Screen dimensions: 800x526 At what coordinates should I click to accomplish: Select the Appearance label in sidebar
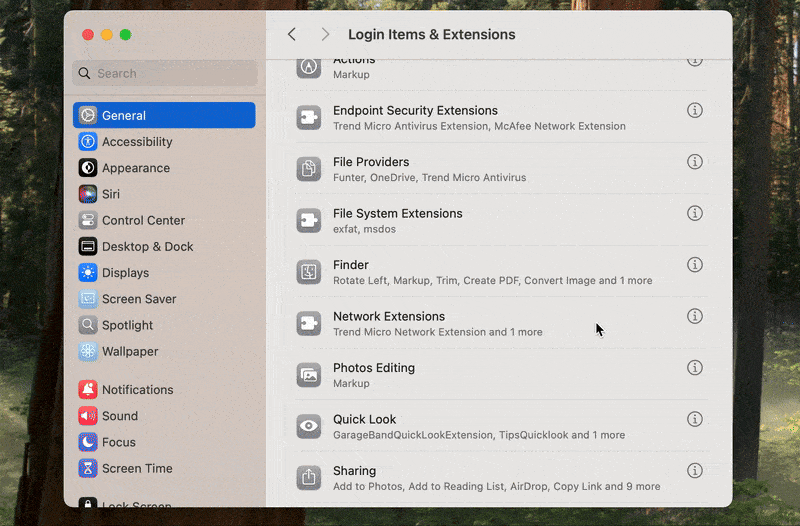click(136, 168)
